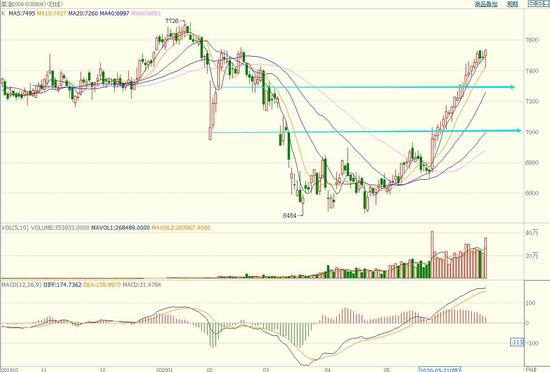Click the 40万 volume axis label
The width and height of the screenshot is (550, 372).
[x=532, y=233]
